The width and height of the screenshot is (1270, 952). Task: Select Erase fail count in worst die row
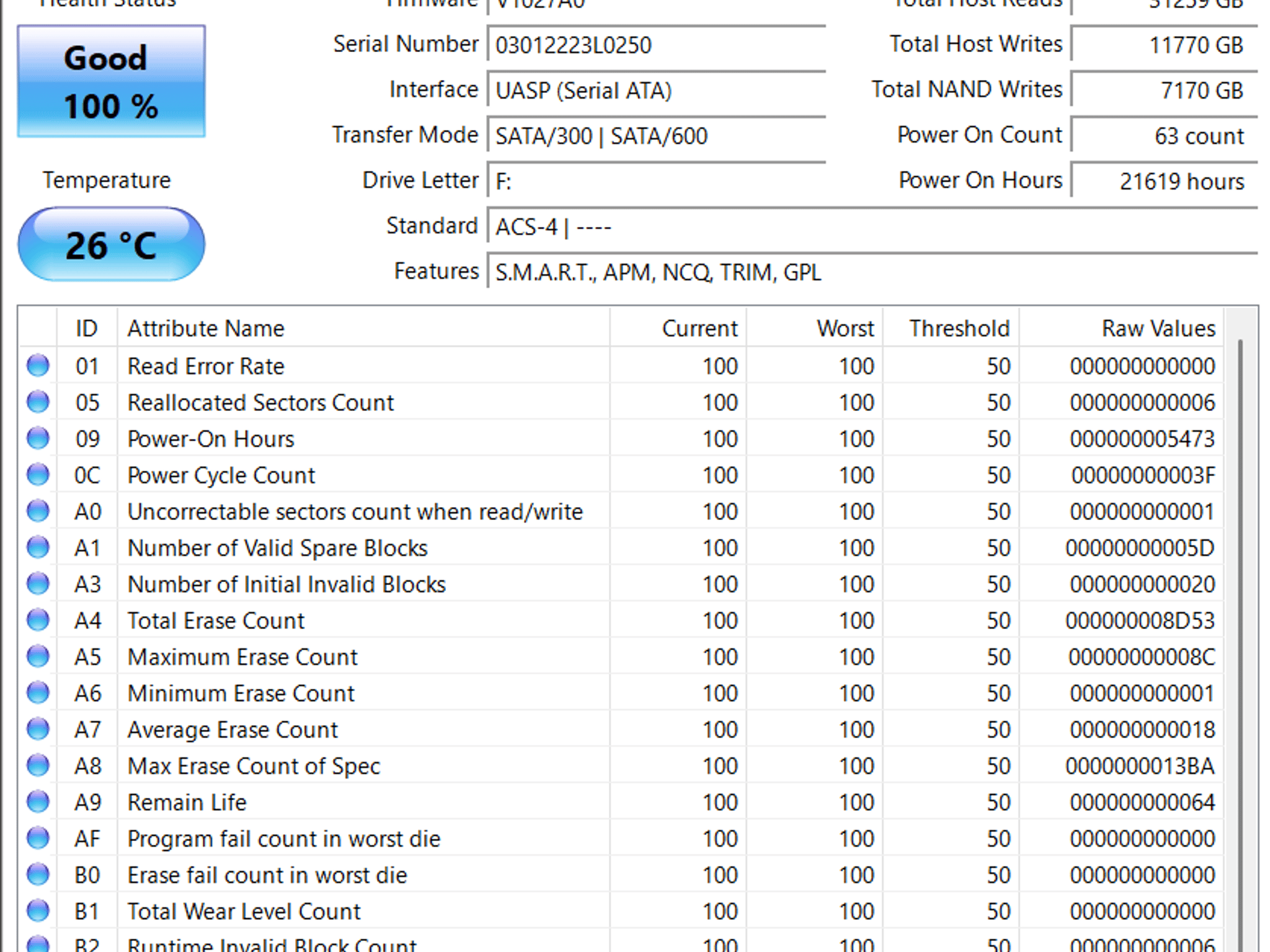point(621,874)
